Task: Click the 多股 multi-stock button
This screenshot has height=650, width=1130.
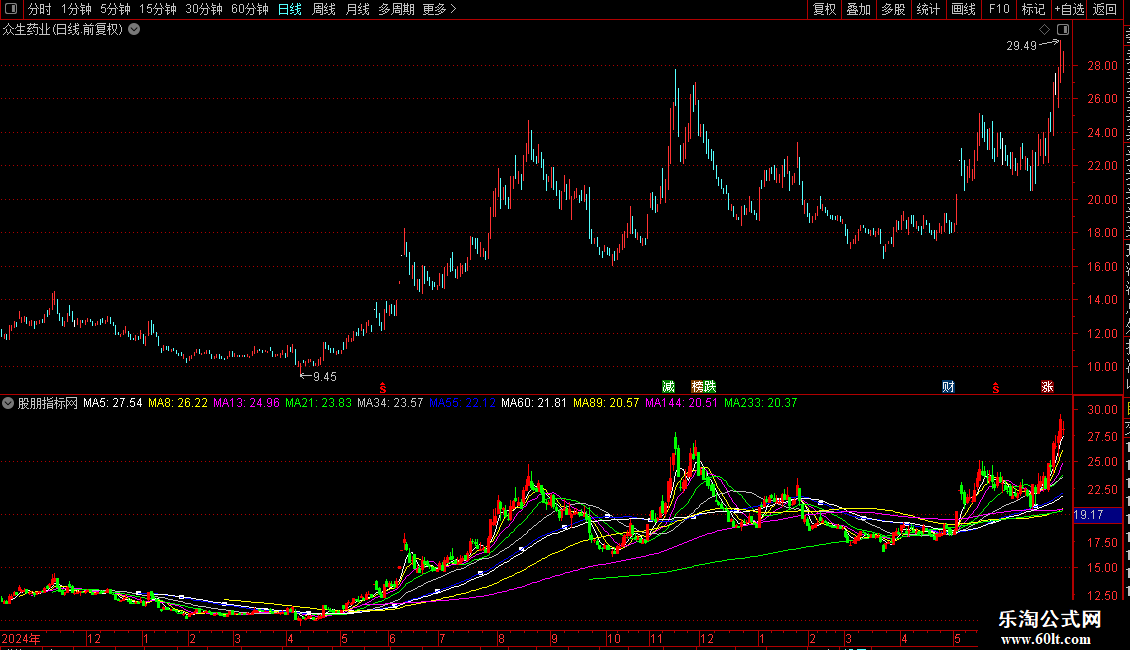Action: pos(893,9)
